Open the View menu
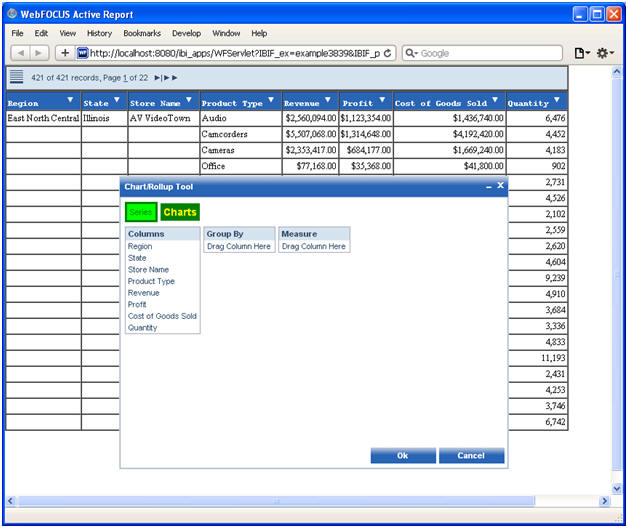628x528 pixels. pos(67,33)
